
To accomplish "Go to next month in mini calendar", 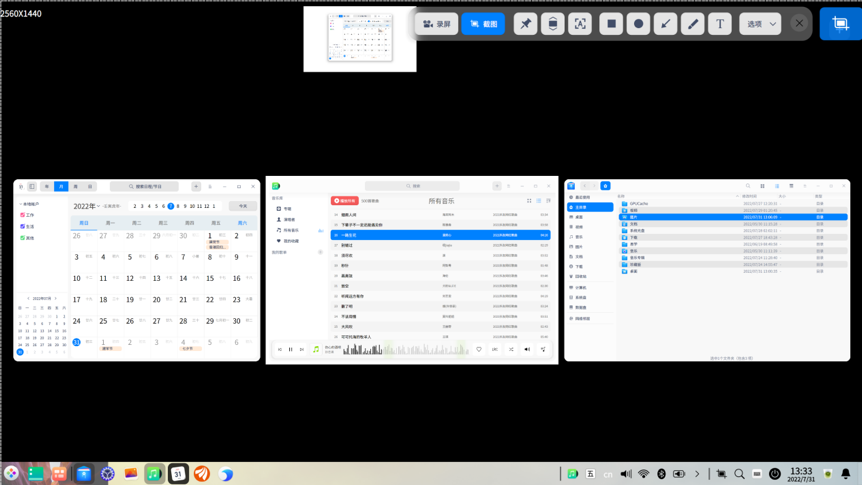I will click(56, 299).
